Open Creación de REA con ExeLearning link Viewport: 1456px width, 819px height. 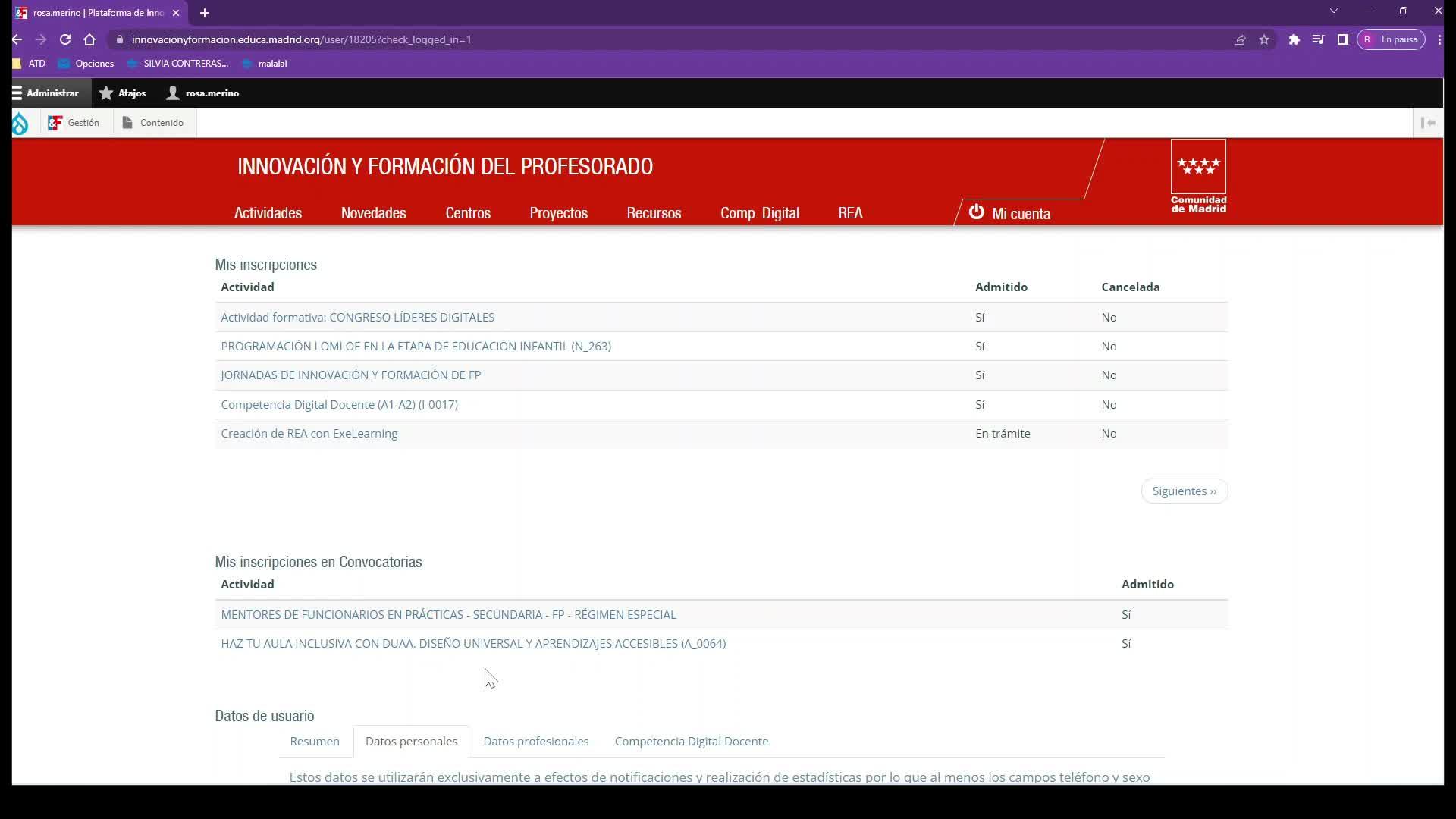309,434
